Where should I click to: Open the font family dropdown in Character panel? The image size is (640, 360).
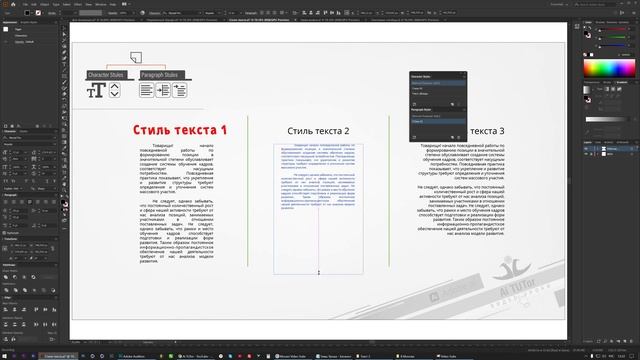click(x=54, y=138)
